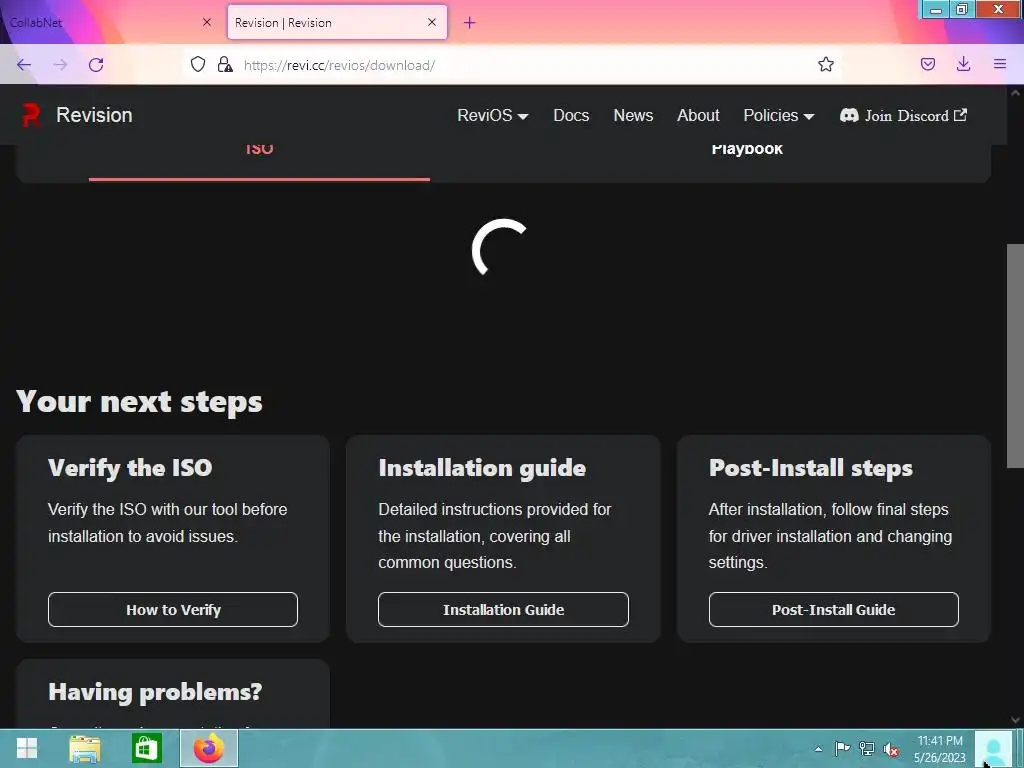The width and height of the screenshot is (1024, 768).
Task: Show hidden system tray icons arrow
Action: pyautogui.click(x=818, y=749)
